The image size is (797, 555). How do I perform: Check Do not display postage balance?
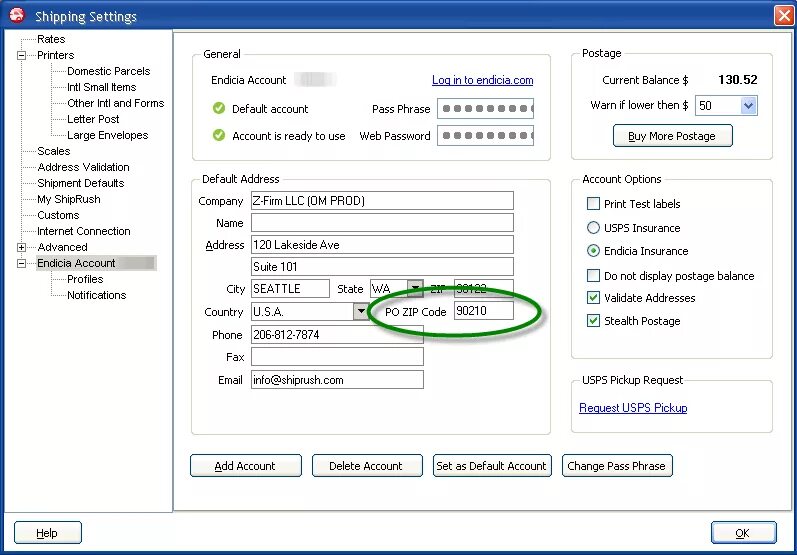coord(593,275)
